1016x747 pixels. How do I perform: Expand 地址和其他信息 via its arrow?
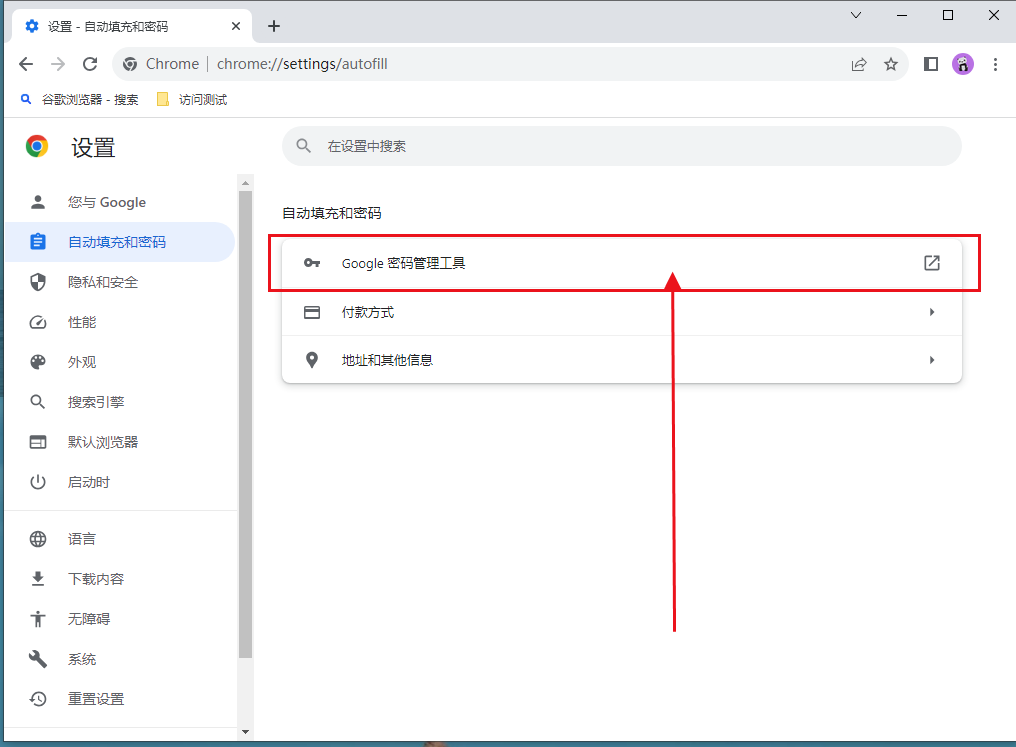click(932, 360)
